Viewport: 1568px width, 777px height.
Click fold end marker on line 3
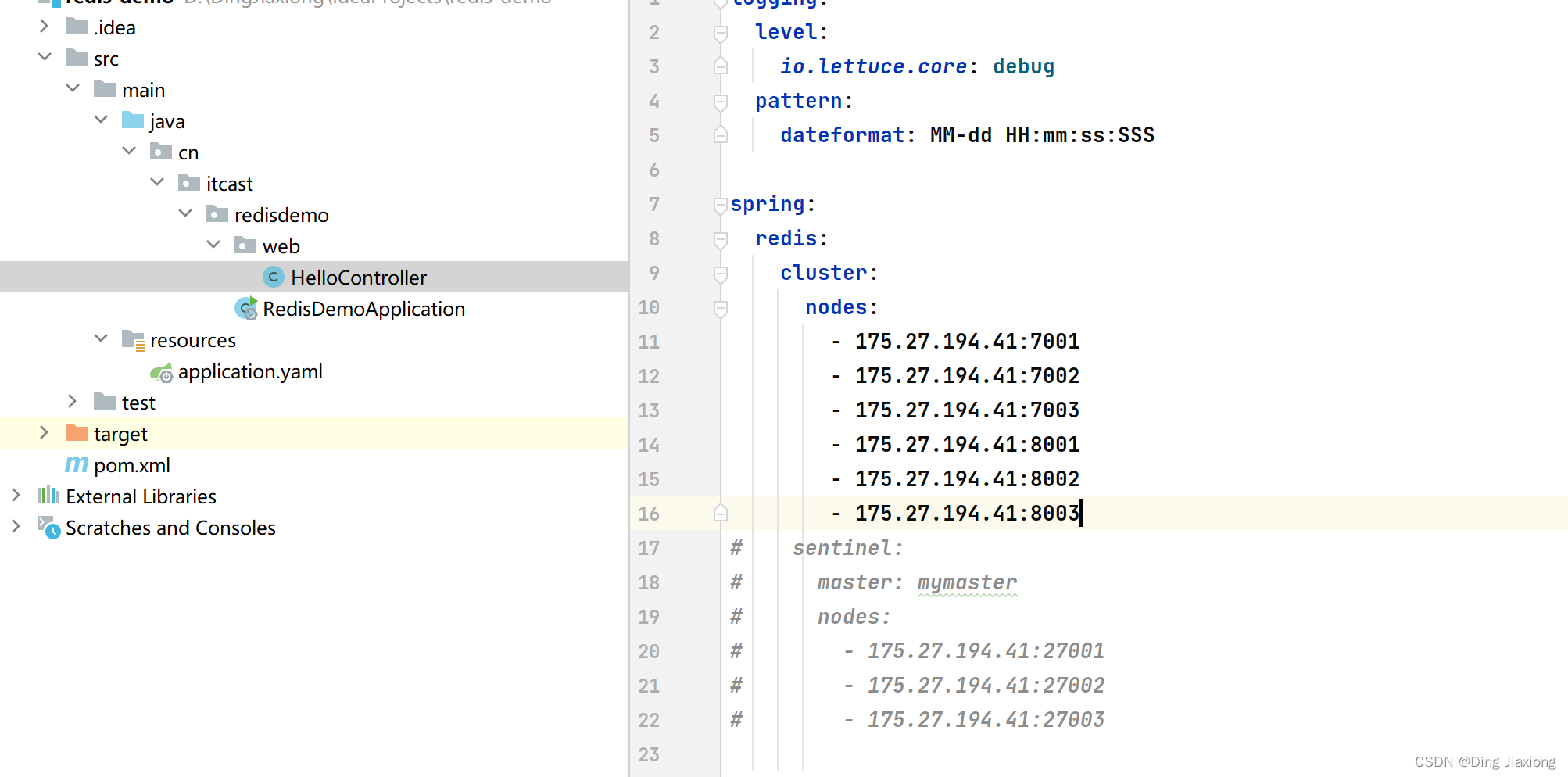tap(721, 66)
